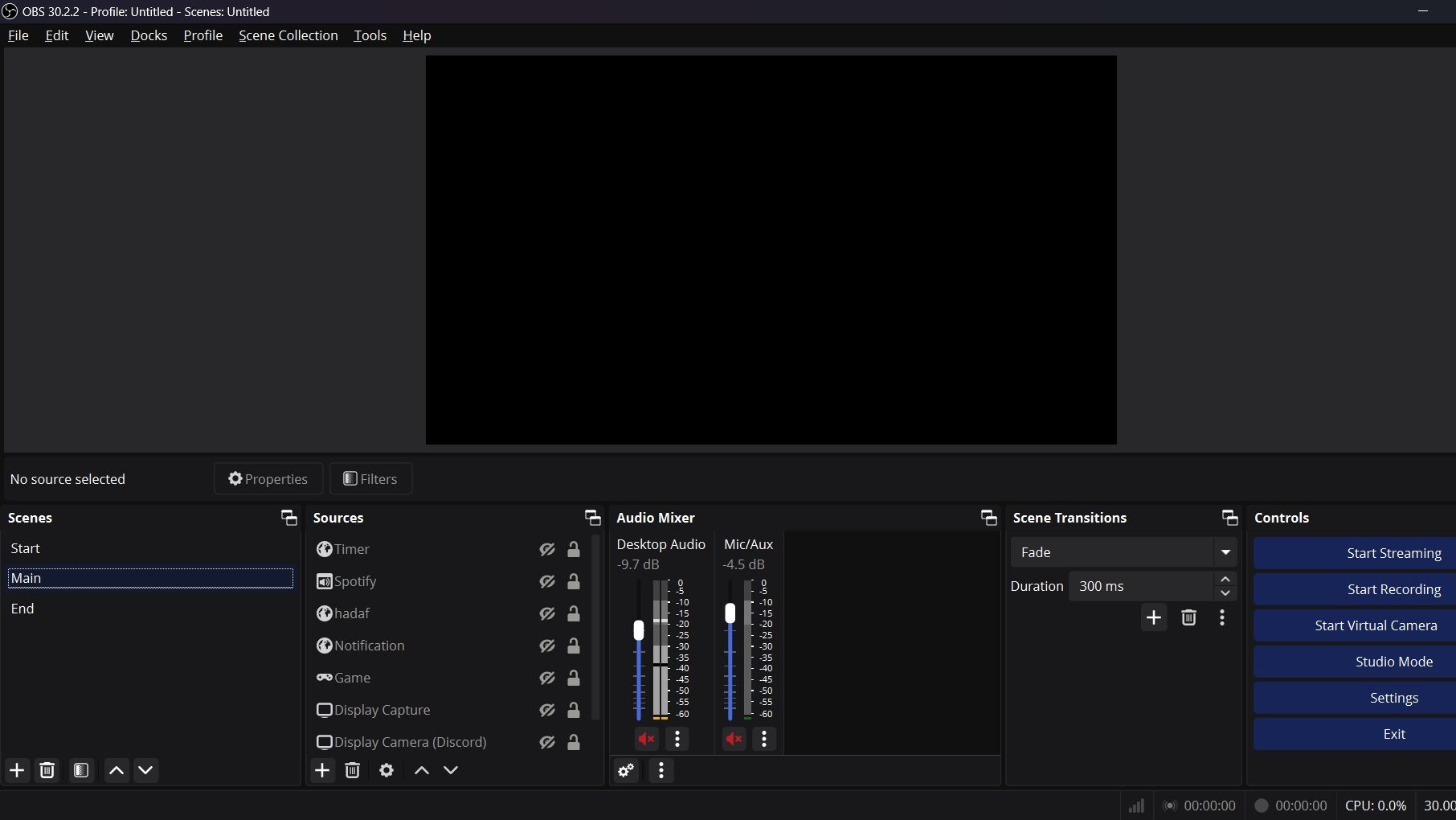
Task: Undock the Scene Transitions panel
Action: pyautogui.click(x=1230, y=518)
